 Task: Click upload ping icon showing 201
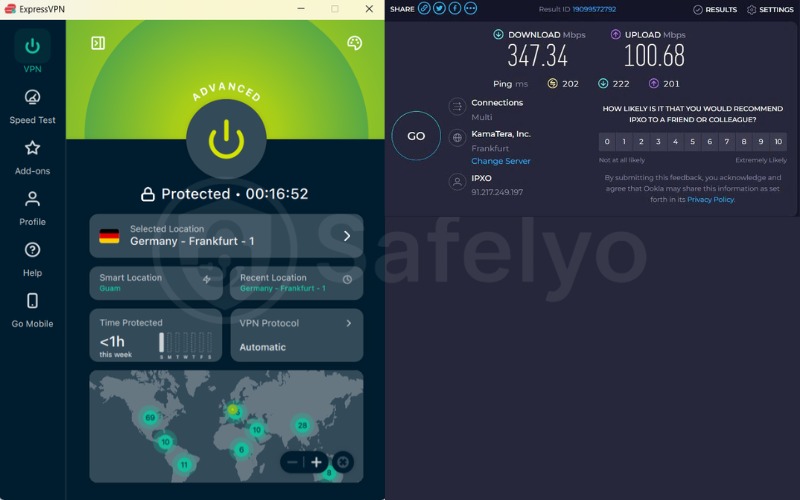tap(653, 83)
